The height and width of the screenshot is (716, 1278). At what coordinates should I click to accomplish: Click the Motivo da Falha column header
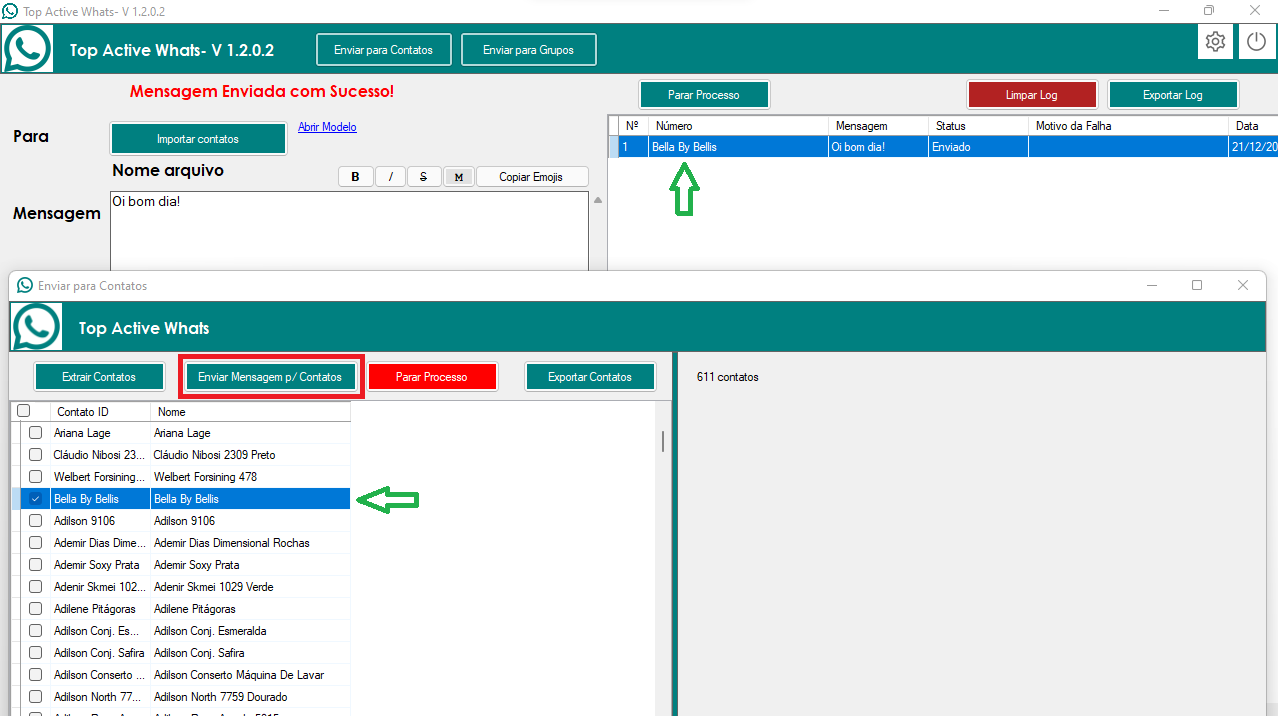click(1129, 126)
